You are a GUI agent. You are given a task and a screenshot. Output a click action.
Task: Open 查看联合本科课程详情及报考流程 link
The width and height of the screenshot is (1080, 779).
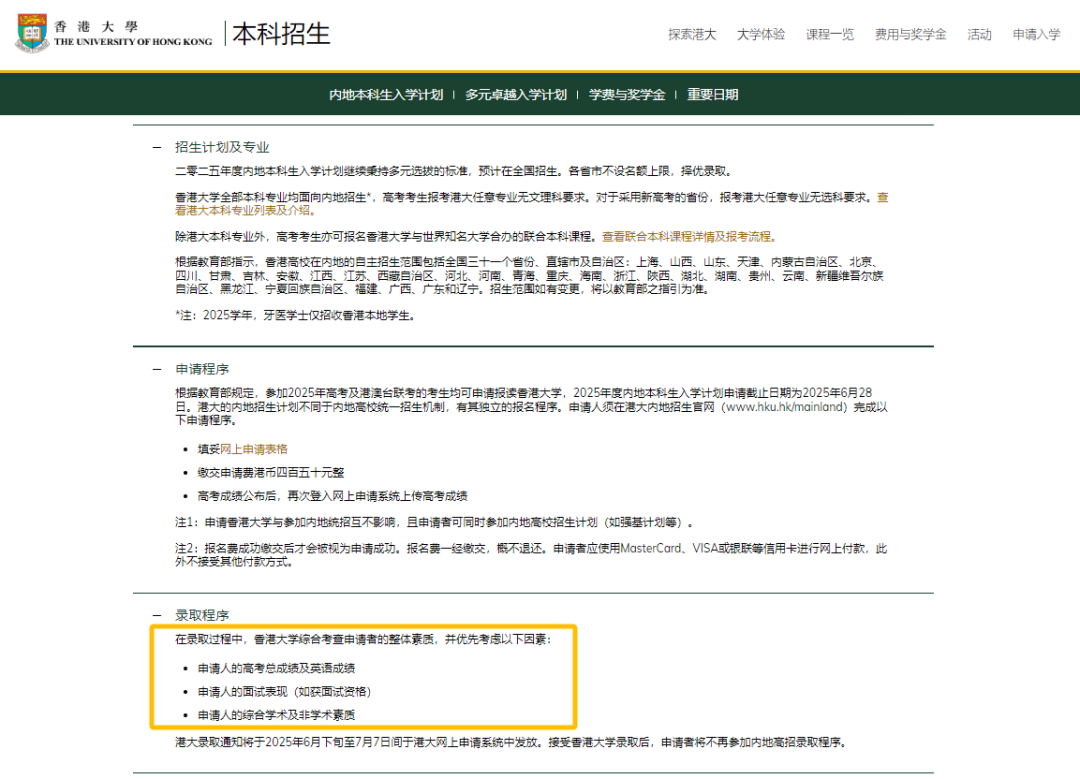689,236
